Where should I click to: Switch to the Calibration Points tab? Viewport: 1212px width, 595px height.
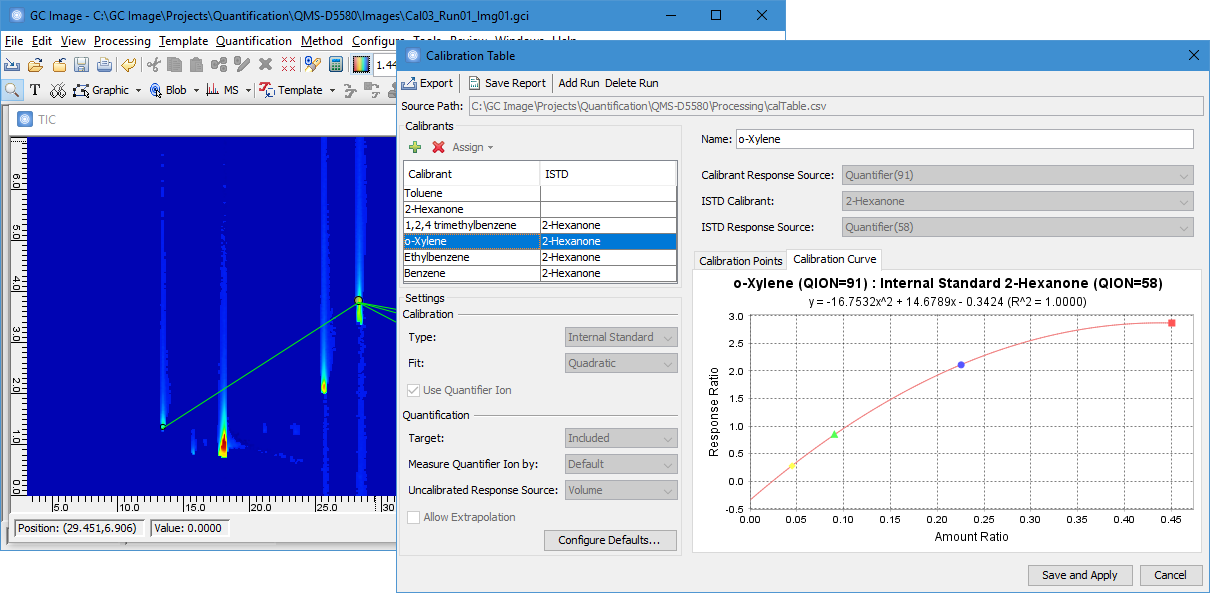point(740,259)
